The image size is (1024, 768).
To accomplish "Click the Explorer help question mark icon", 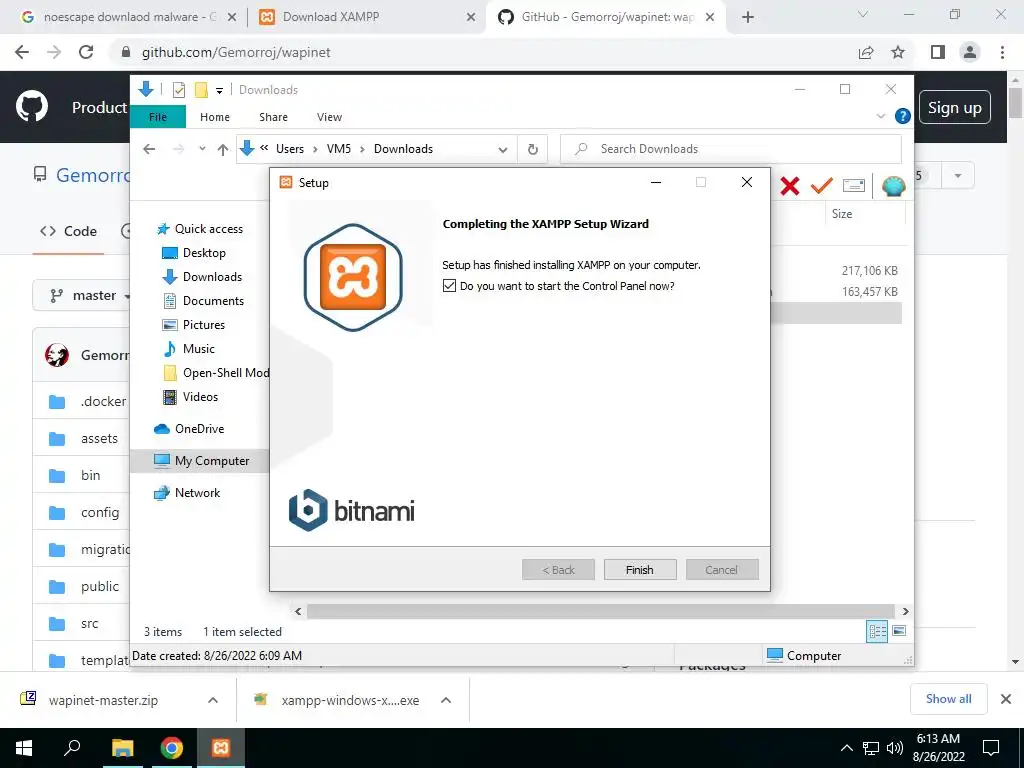I will point(903,116).
